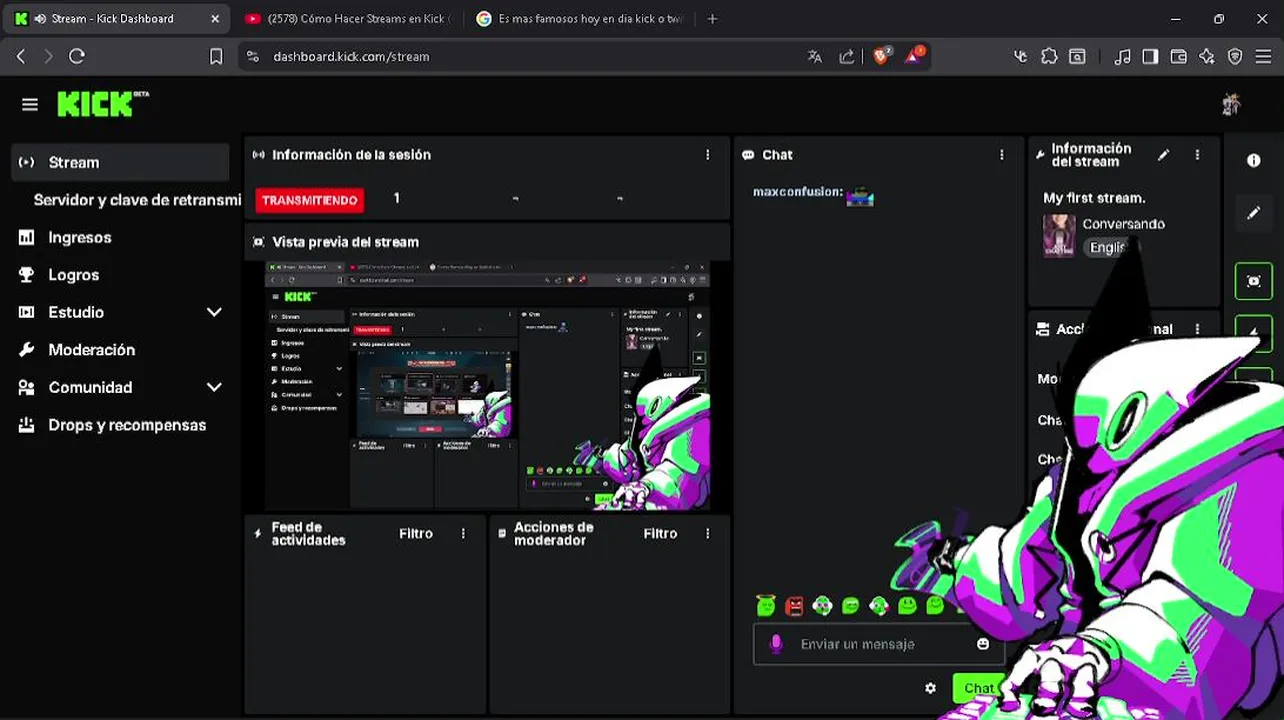Edit stream info with the pencil in Información del stream
1284x720 pixels.
click(1163, 155)
